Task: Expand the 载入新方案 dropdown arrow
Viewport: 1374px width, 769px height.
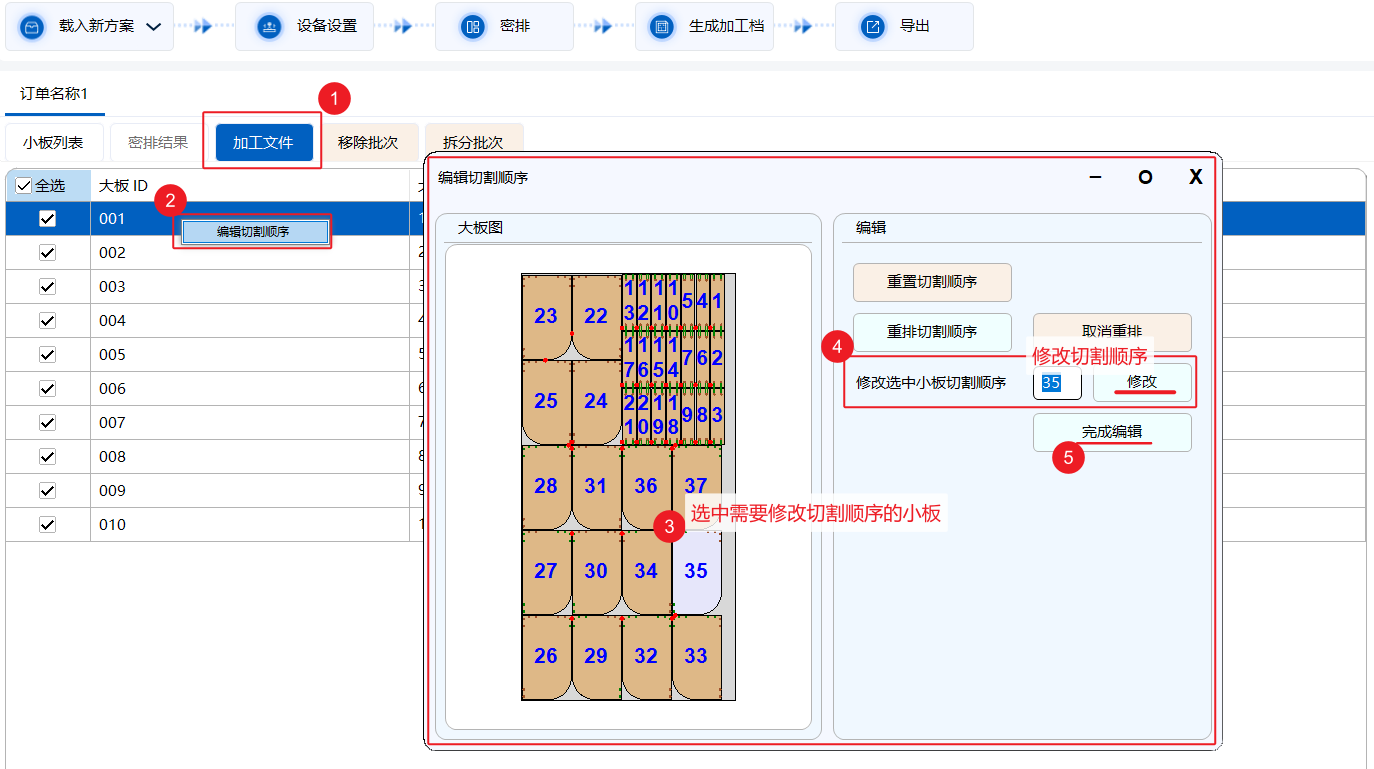Action: pos(153,27)
